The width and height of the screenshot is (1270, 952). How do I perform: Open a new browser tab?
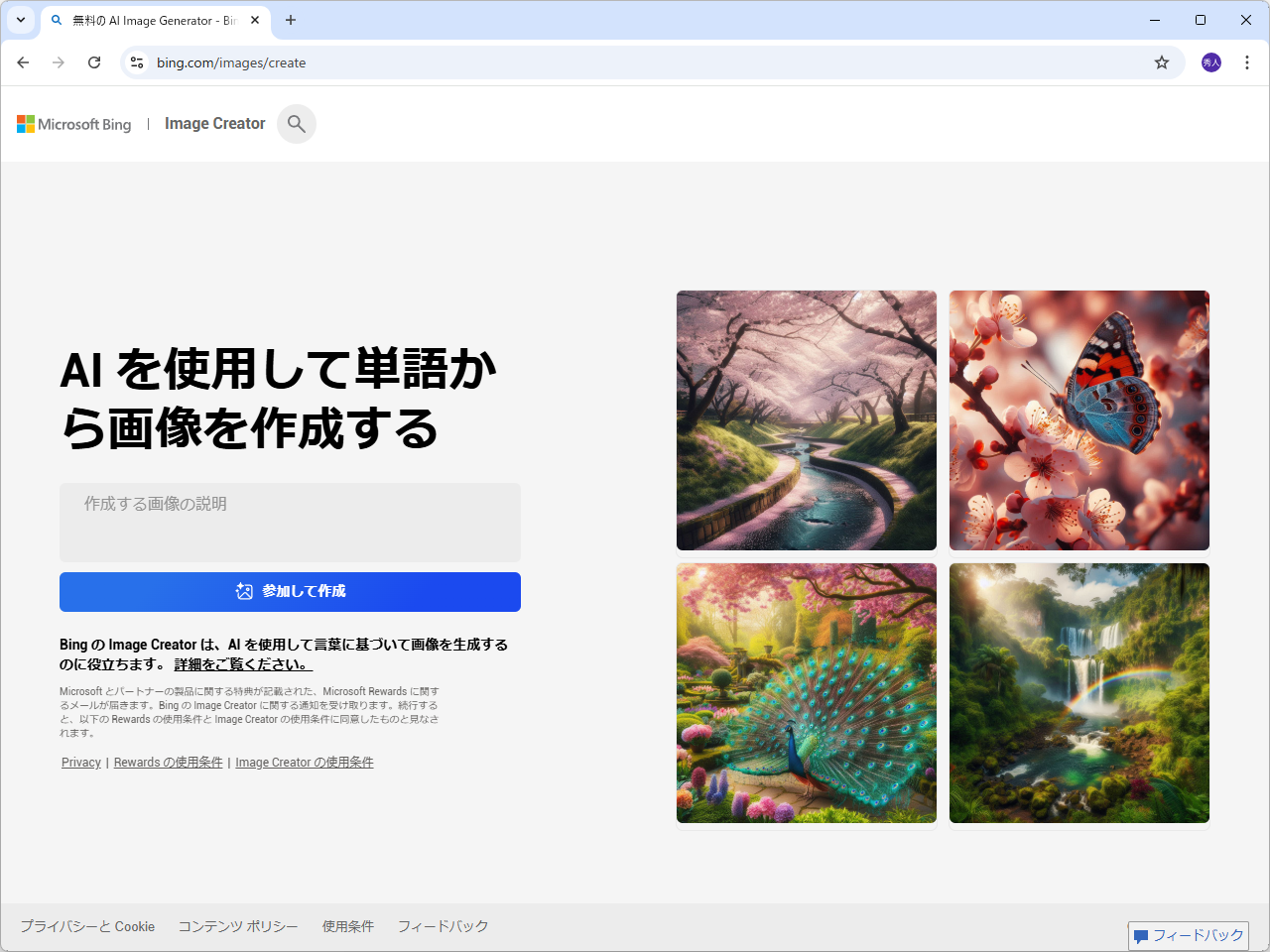[x=289, y=20]
